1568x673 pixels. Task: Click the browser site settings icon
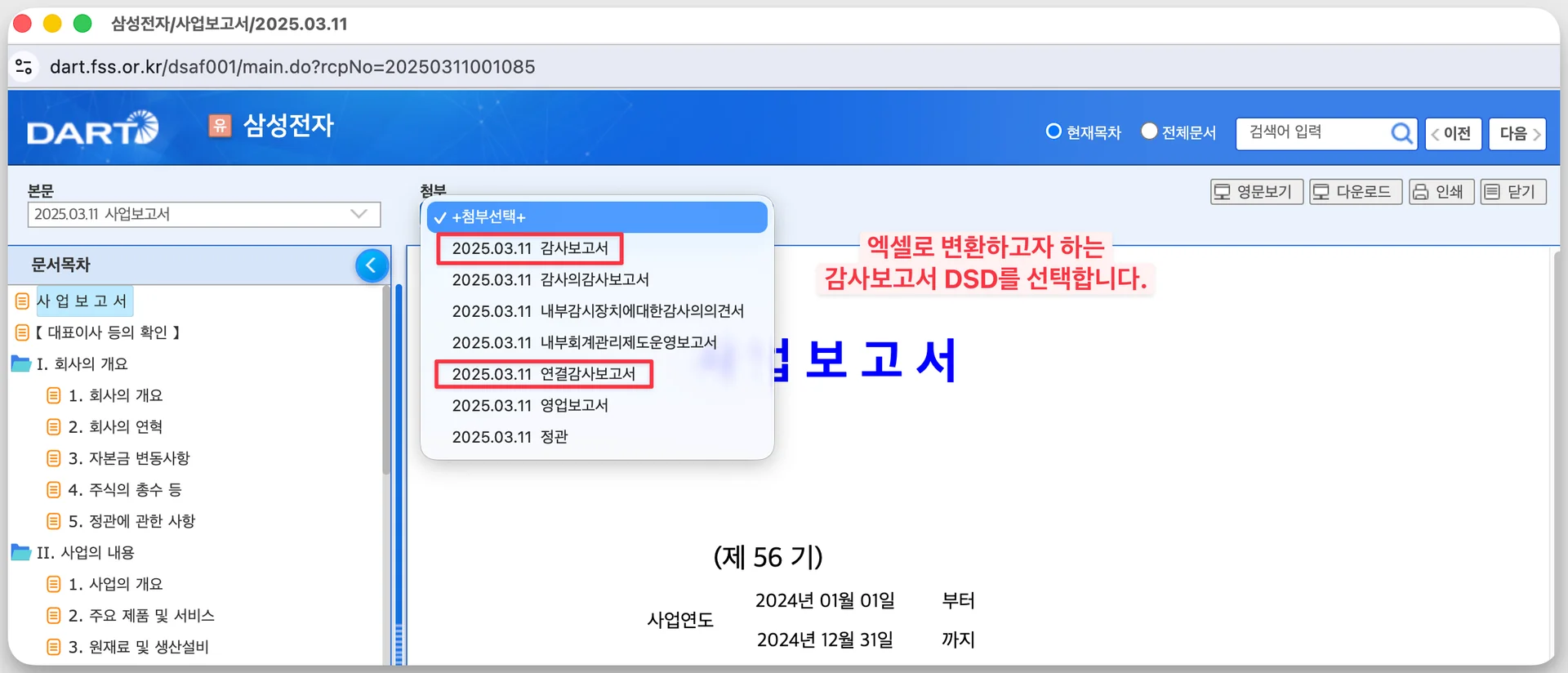[x=24, y=67]
